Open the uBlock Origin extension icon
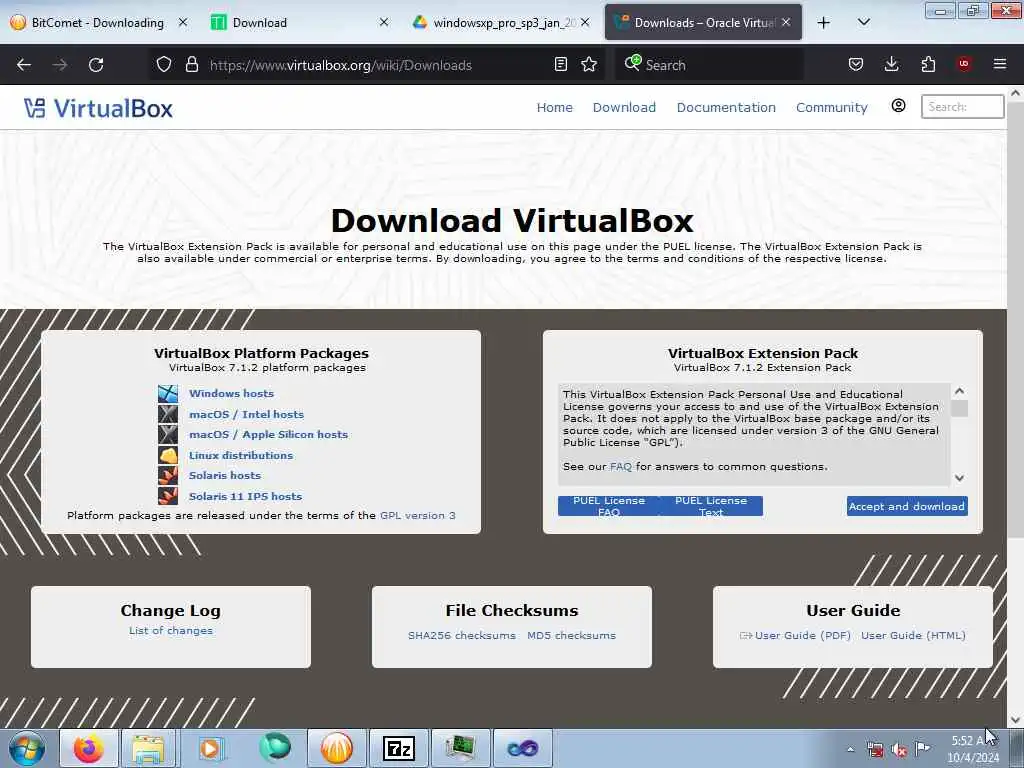Viewport: 1024px width, 768px height. click(x=964, y=64)
